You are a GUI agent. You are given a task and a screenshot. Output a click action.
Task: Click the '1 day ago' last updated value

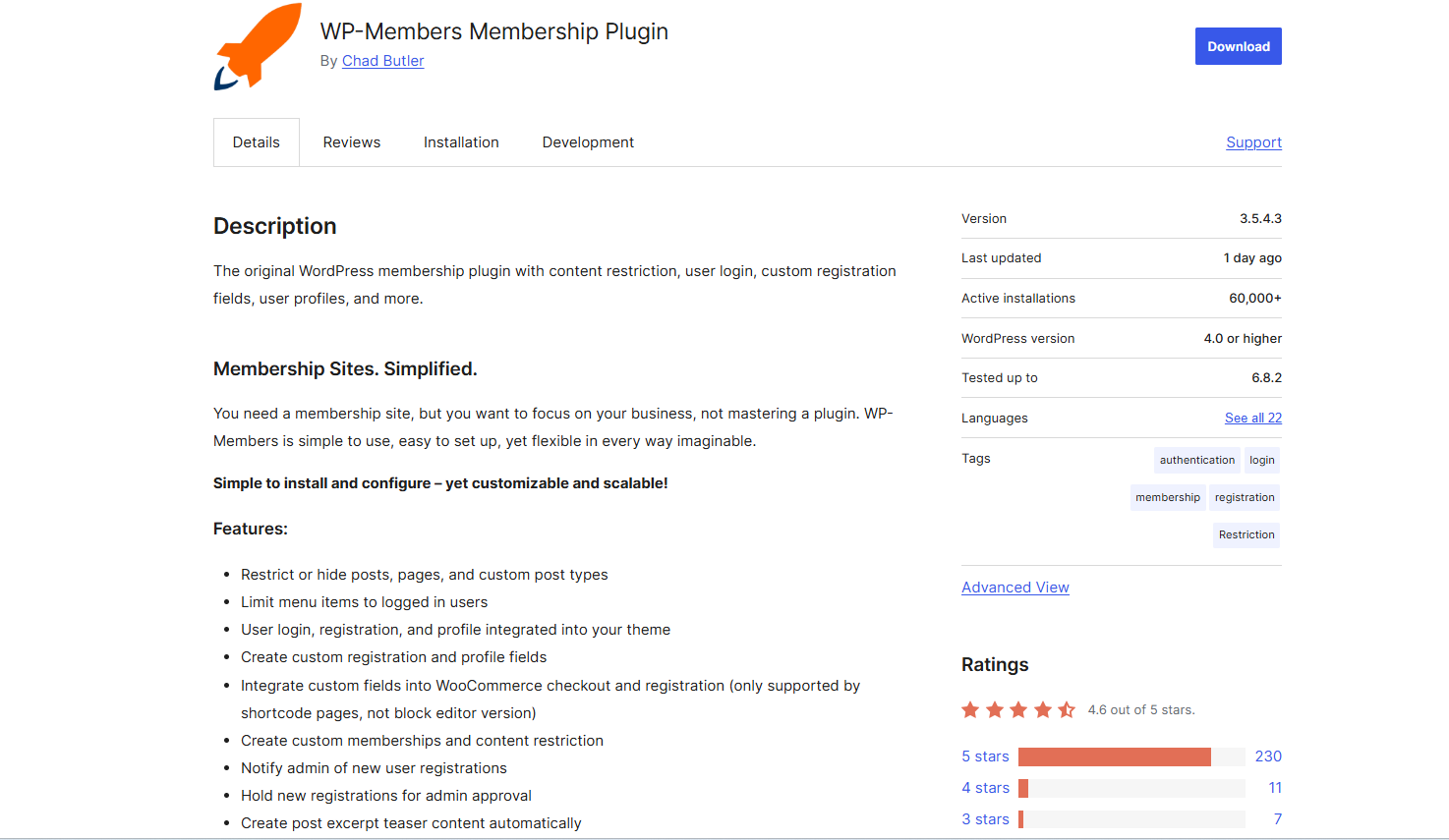click(1252, 258)
